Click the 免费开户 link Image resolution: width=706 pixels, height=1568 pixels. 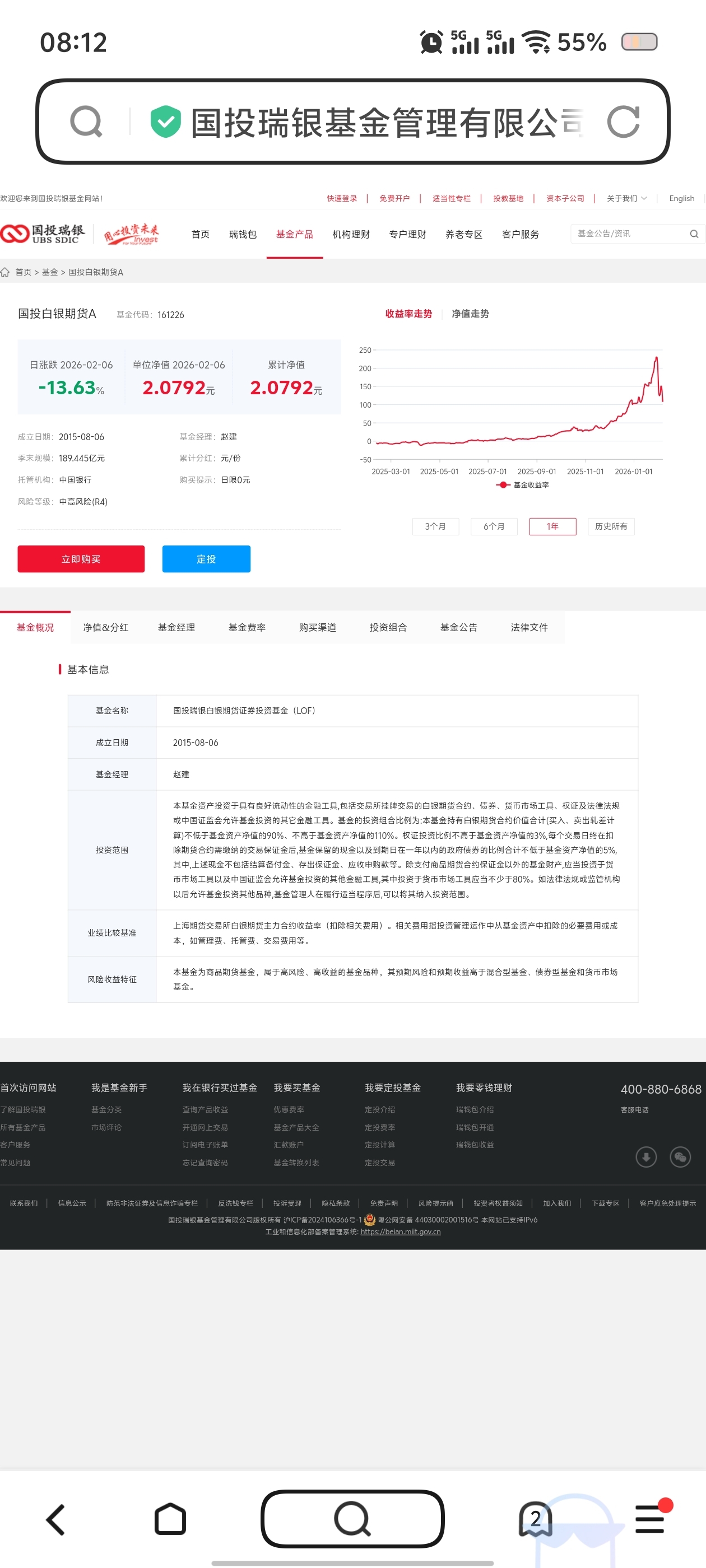point(394,198)
